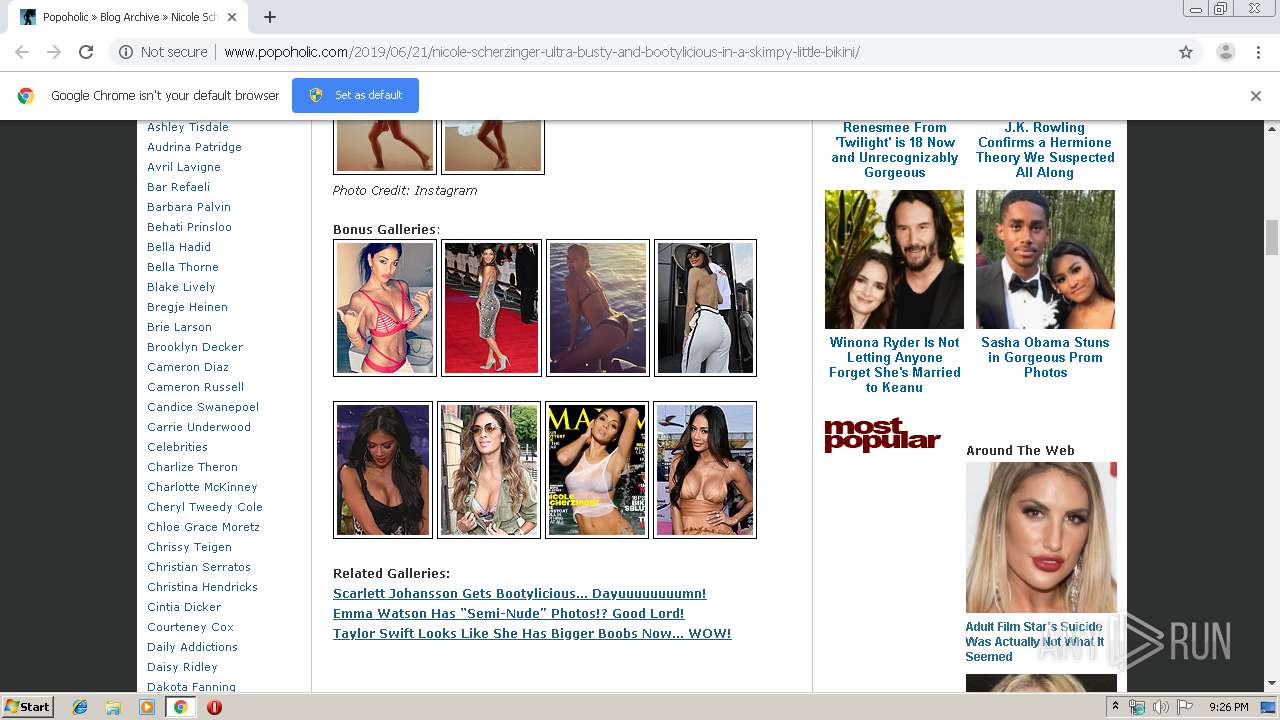1280x720 pixels.
Task: Open the network tray icon
Action: 1137,707
